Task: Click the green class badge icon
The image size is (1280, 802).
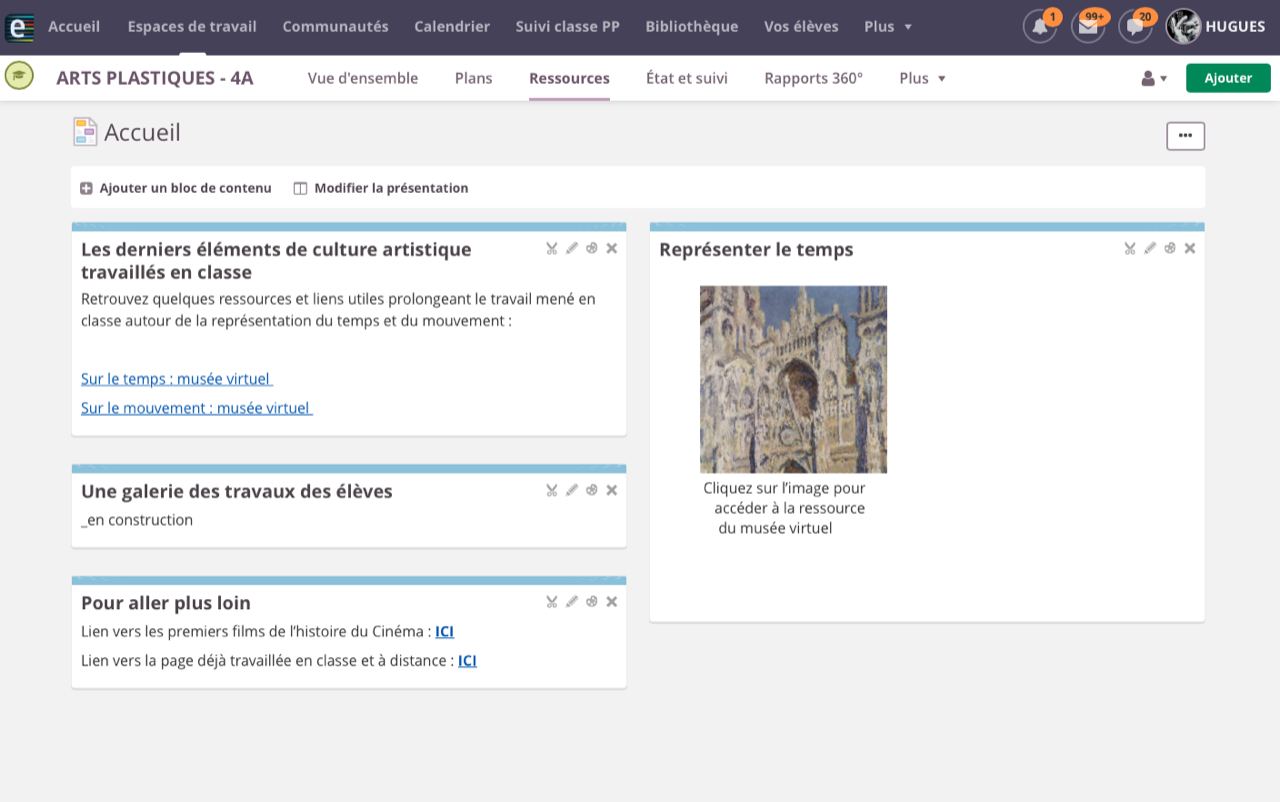Action: click(x=19, y=76)
